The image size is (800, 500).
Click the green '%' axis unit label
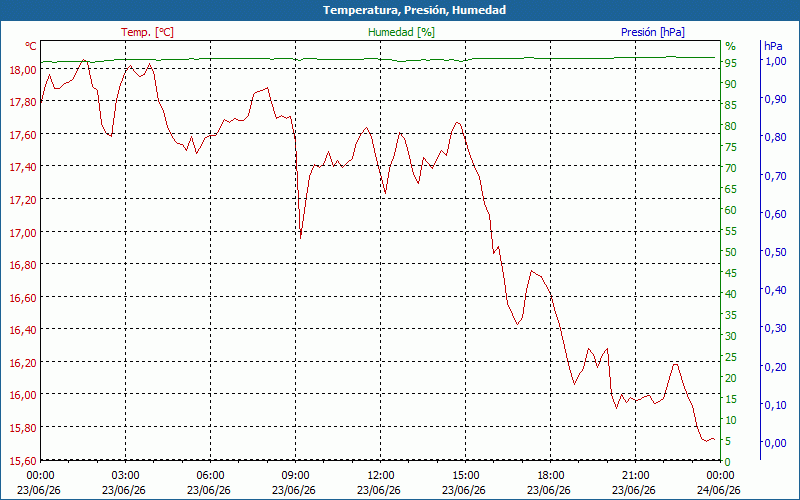[x=731, y=46]
